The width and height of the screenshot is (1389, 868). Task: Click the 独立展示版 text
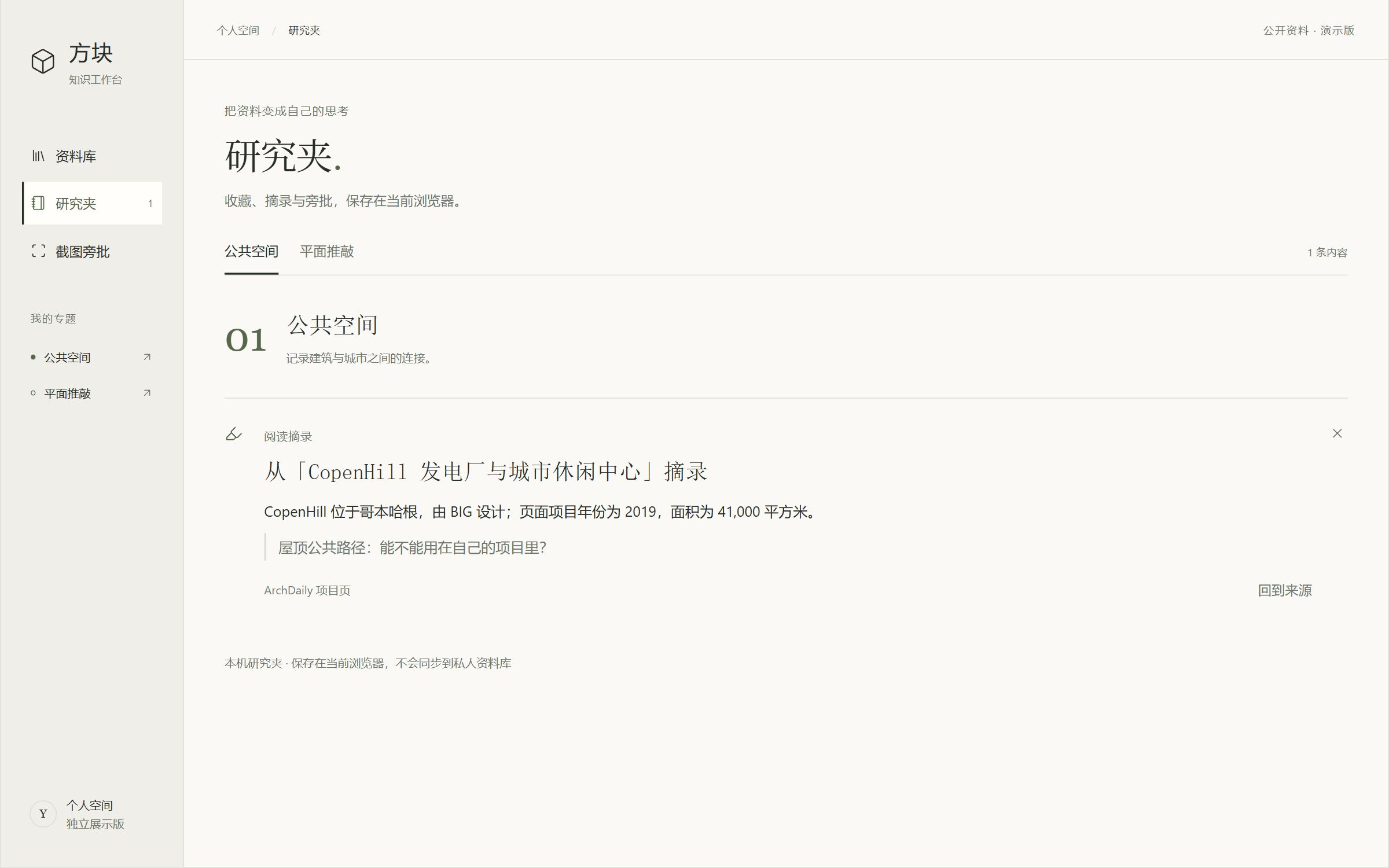[x=95, y=824]
